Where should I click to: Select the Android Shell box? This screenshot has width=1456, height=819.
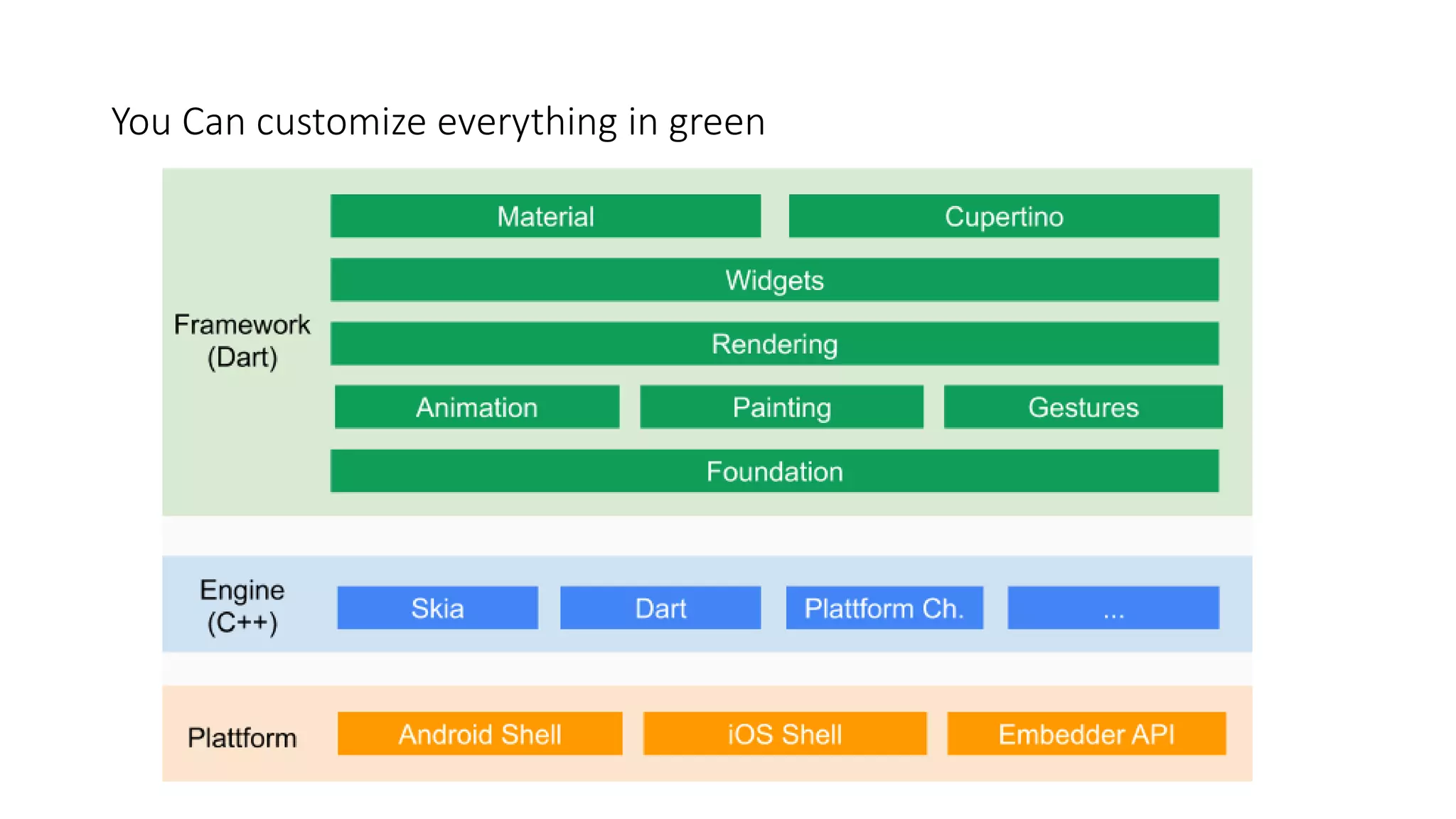pyautogui.click(x=480, y=734)
